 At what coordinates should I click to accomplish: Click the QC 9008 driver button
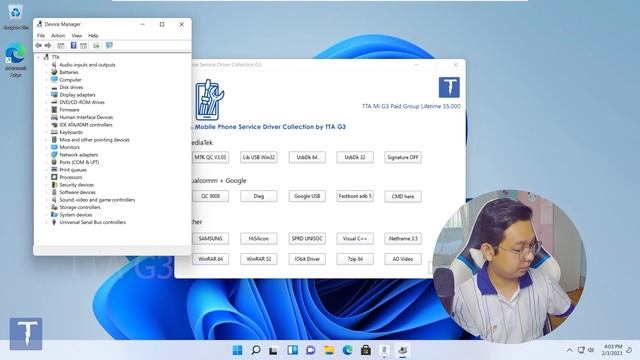(x=210, y=196)
